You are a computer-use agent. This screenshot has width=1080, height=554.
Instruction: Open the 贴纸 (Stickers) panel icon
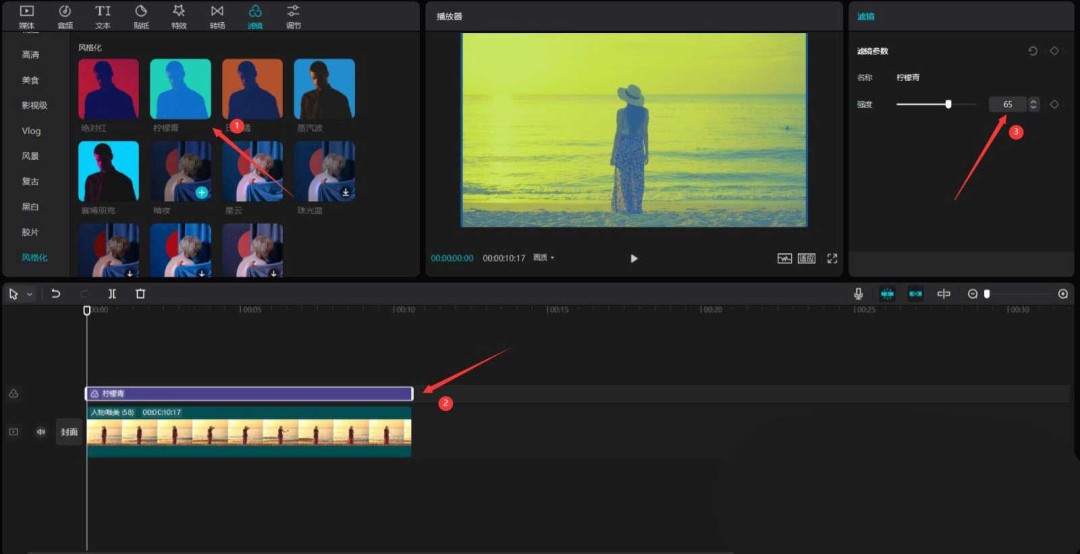pos(141,15)
